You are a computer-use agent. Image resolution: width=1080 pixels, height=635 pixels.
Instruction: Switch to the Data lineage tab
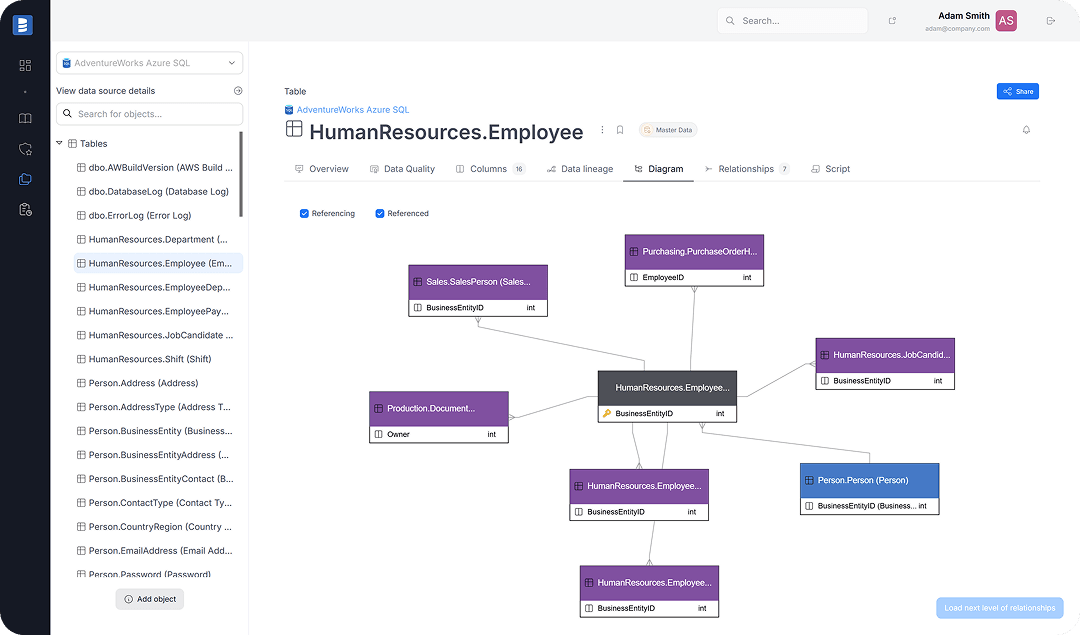(x=580, y=169)
